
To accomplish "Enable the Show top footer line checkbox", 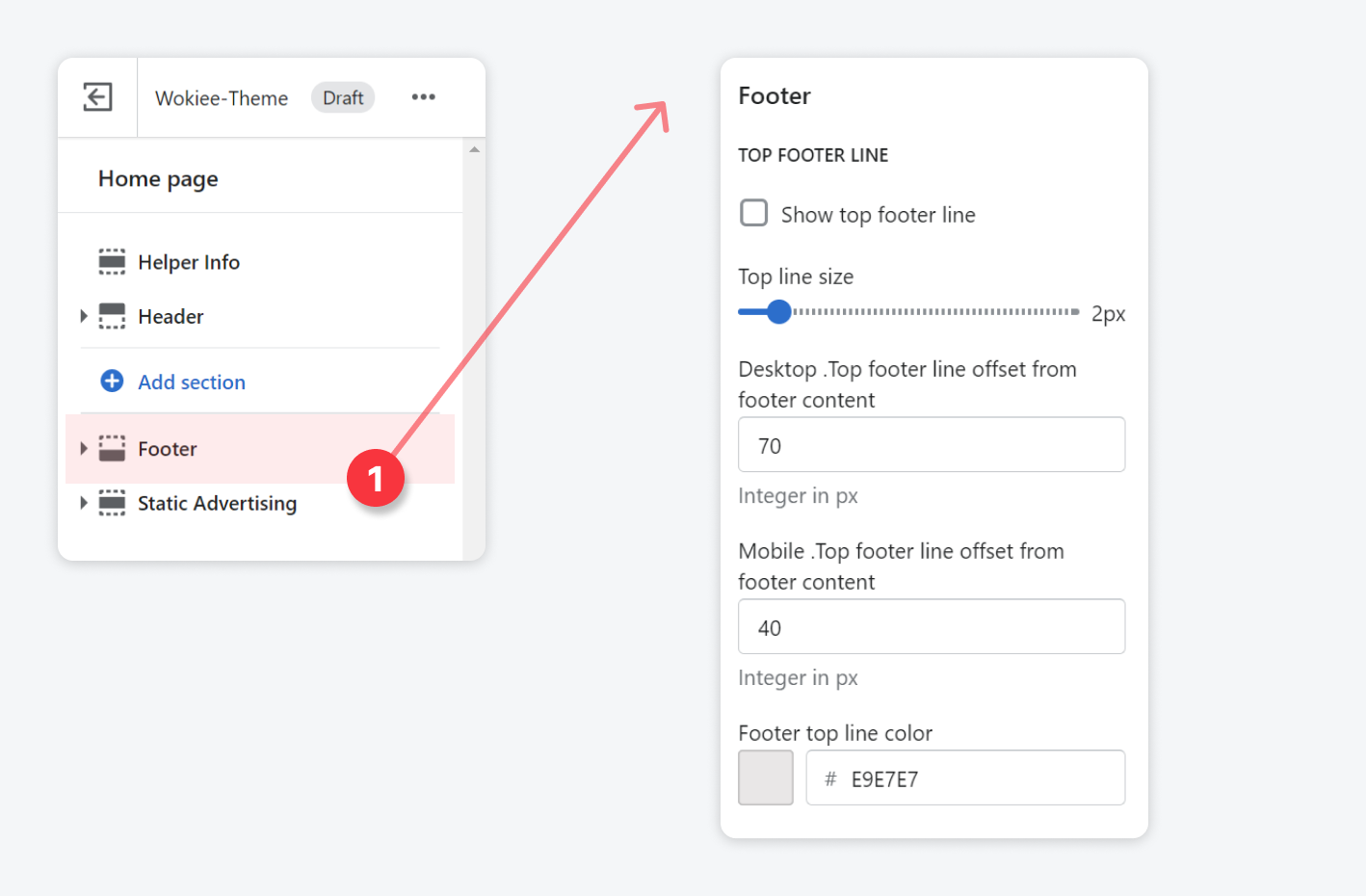I will coord(753,213).
